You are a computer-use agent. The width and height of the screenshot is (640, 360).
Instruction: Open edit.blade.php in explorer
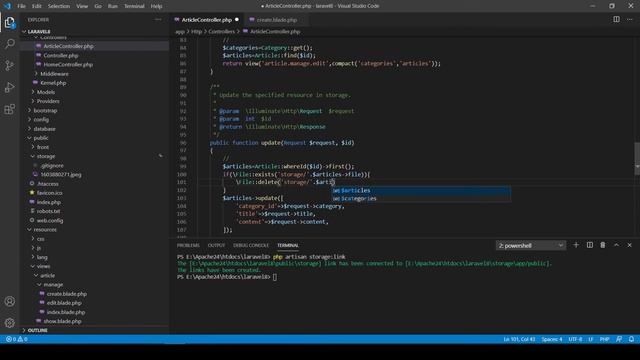(x=64, y=303)
